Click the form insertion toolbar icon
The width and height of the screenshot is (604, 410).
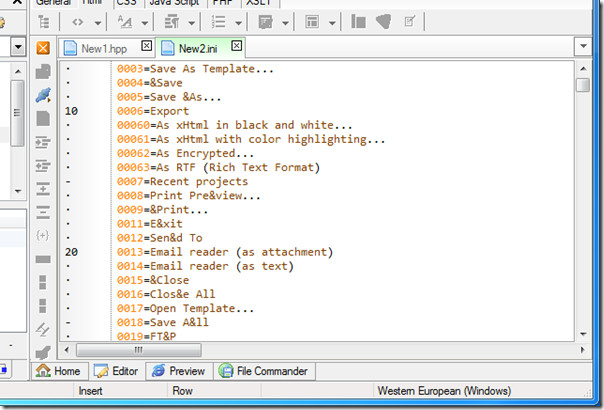tap(266, 22)
